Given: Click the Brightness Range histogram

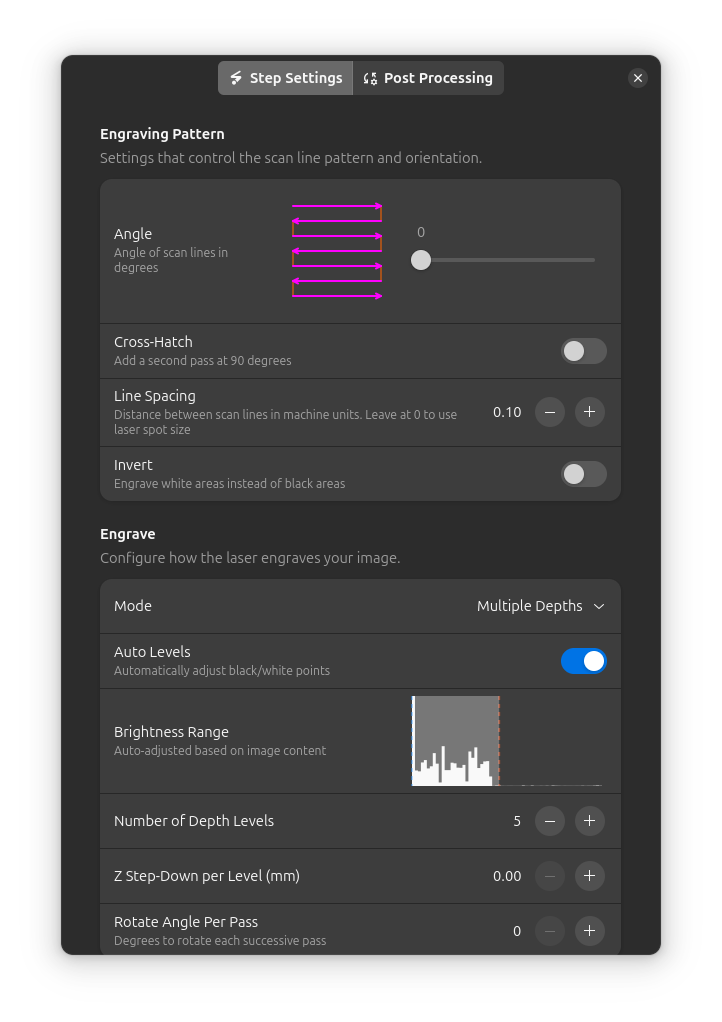Looking at the screenshot, I should [x=508, y=741].
